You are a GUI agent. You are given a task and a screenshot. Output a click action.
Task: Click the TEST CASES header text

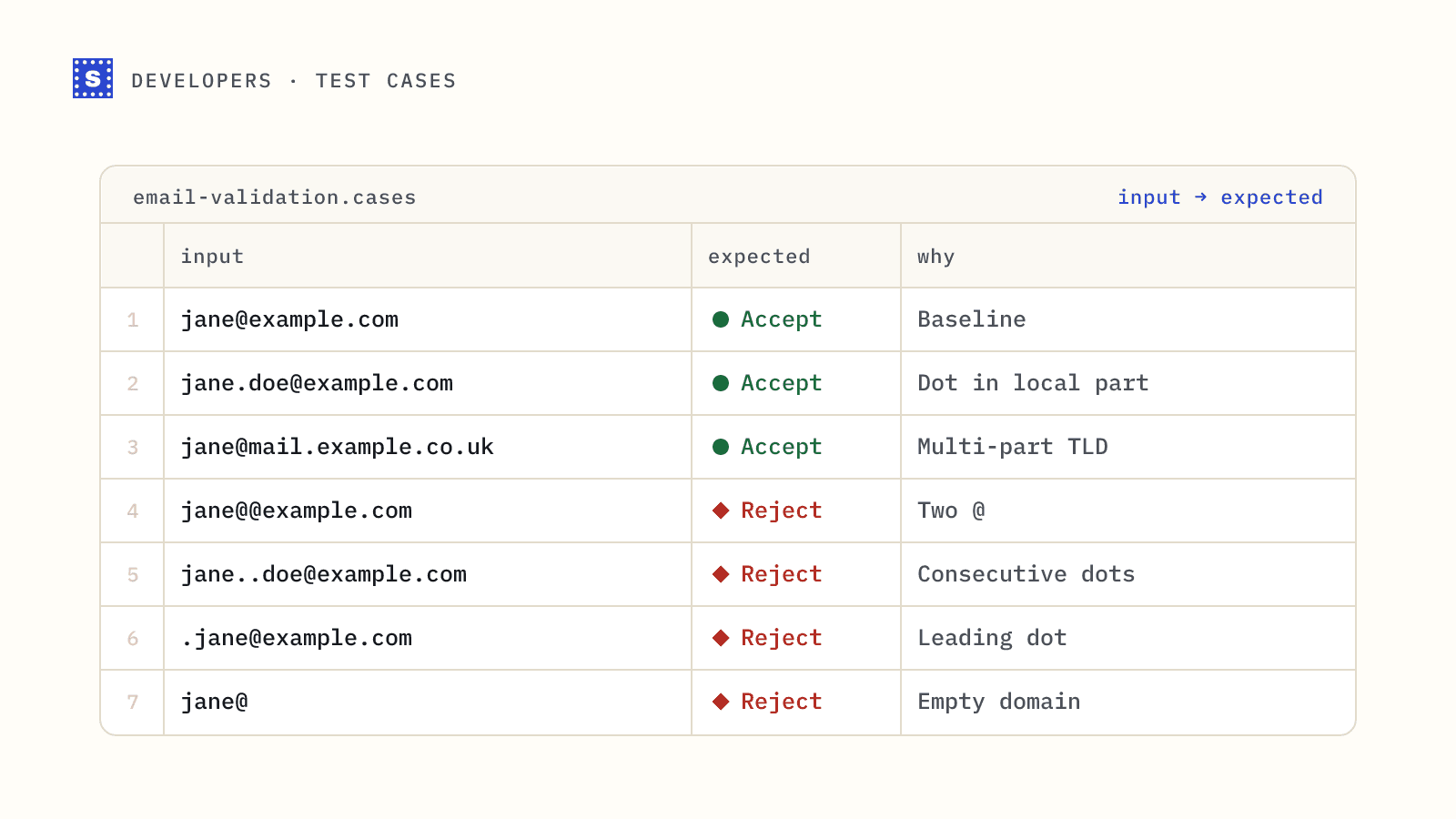pyautogui.click(x=386, y=81)
